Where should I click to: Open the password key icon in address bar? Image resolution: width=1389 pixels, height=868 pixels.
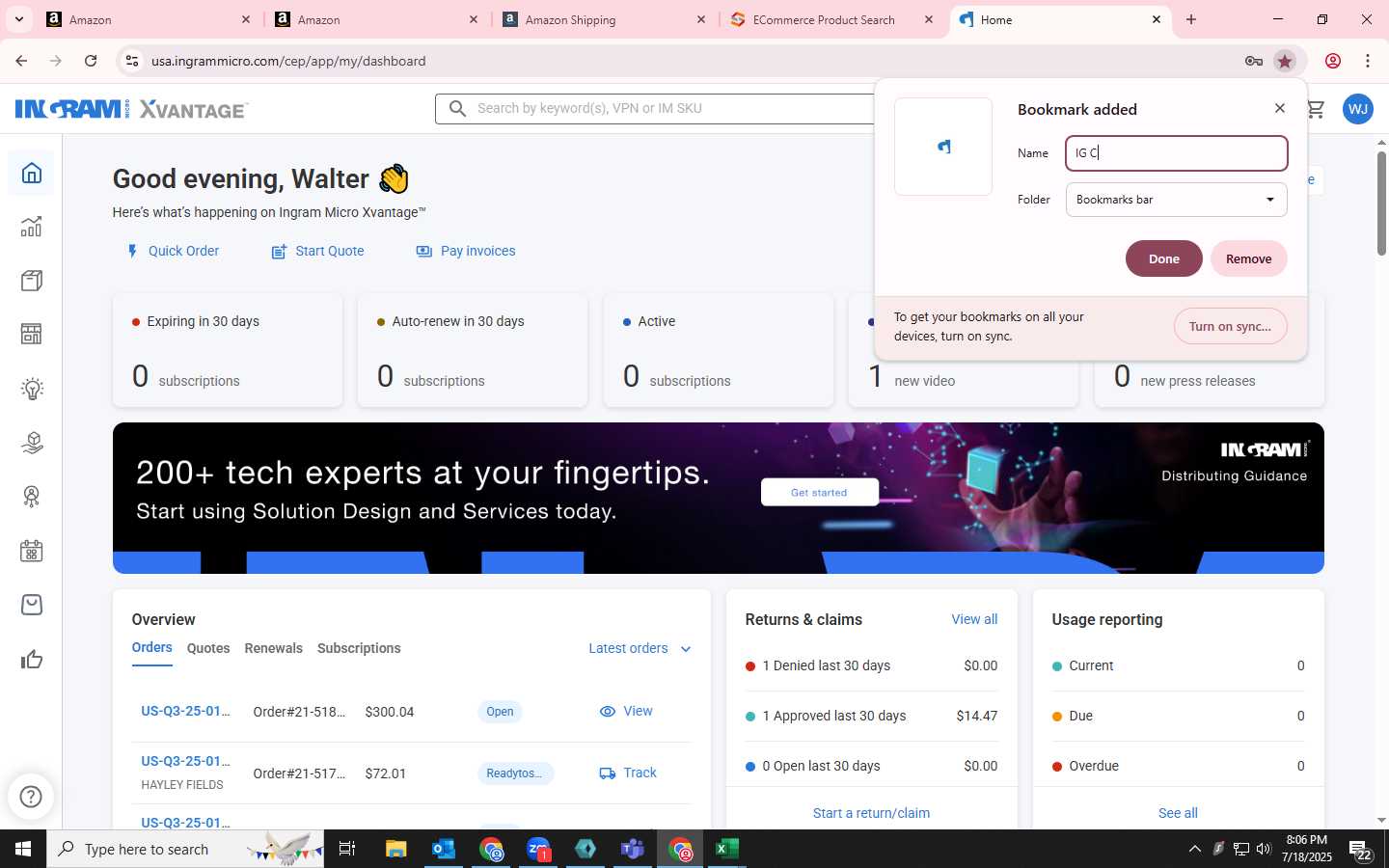pos(1254,61)
